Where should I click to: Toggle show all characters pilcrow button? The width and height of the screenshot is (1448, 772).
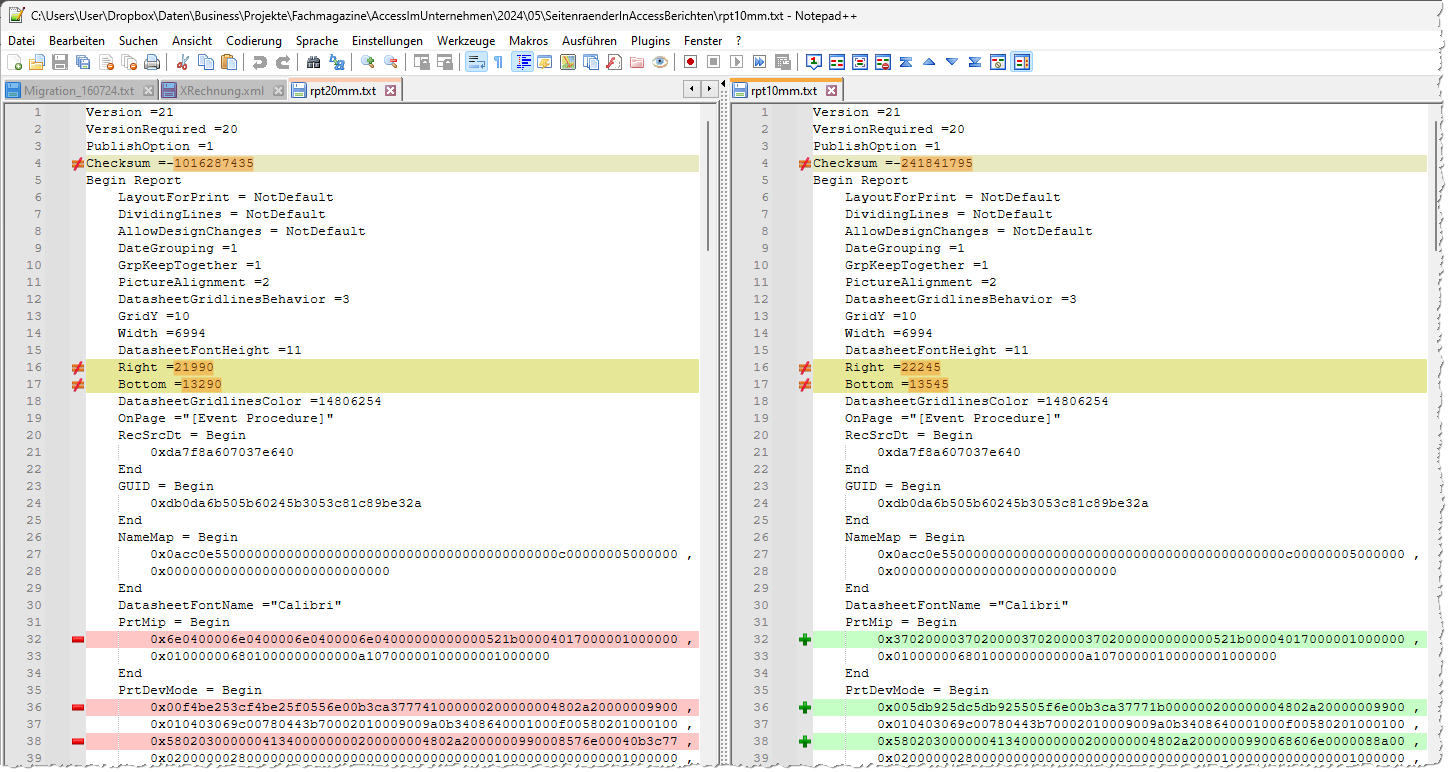pos(498,62)
